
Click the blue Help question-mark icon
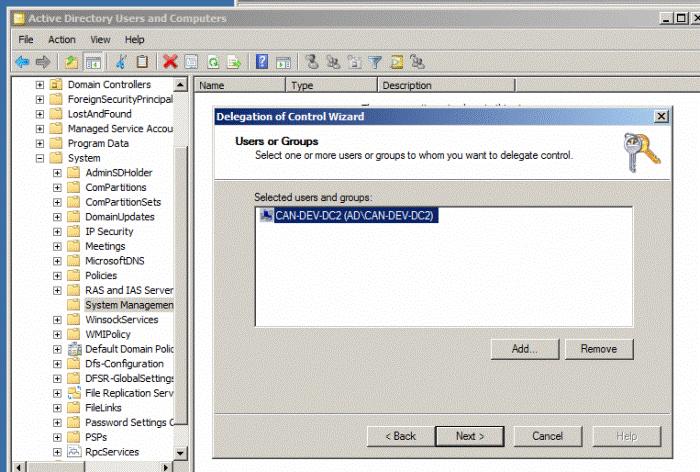tap(262, 61)
